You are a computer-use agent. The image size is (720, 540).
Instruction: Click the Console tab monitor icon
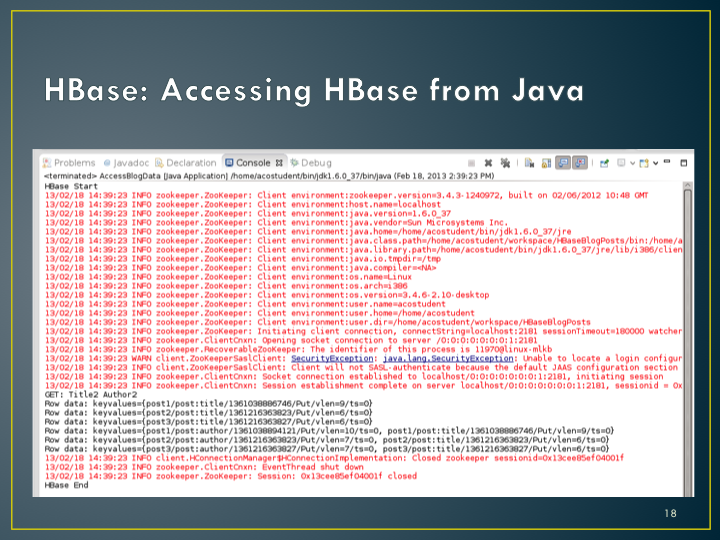pyautogui.click(x=229, y=163)
